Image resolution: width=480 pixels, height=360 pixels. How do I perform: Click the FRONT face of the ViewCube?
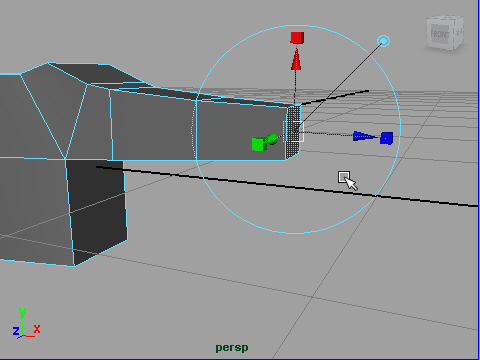coord(440,34)
